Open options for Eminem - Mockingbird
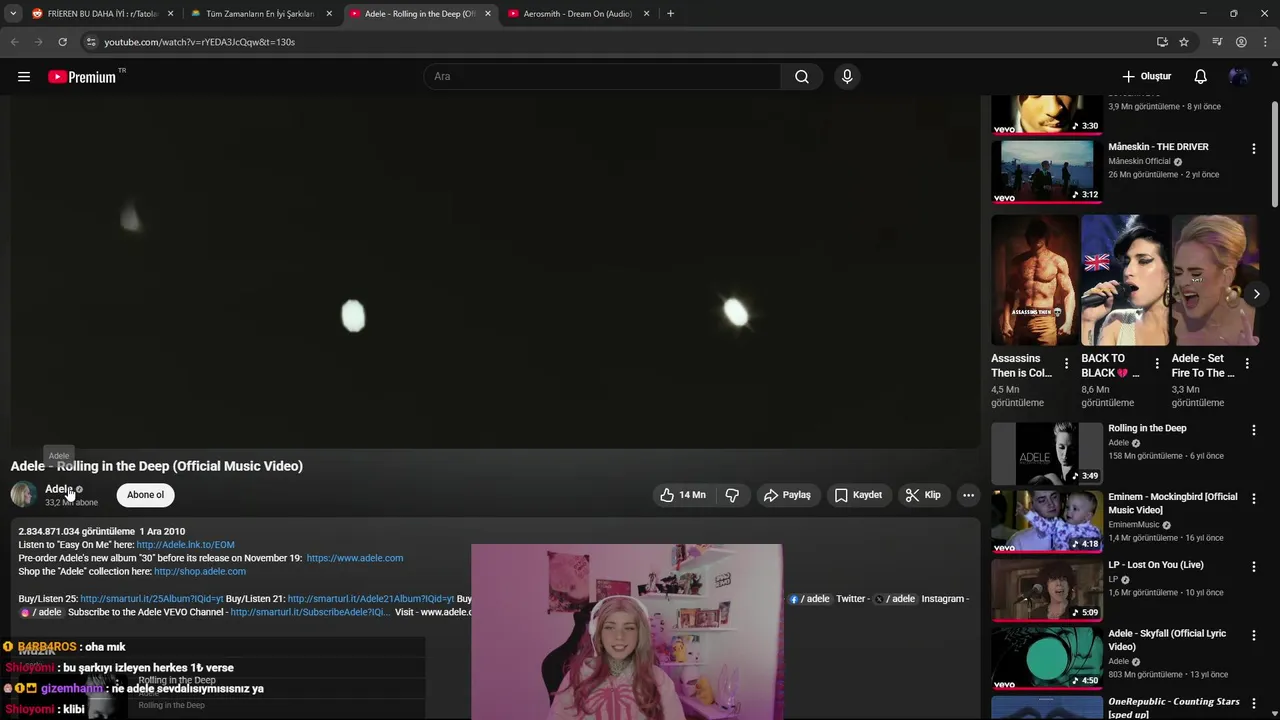 [x=1253, y=498]
